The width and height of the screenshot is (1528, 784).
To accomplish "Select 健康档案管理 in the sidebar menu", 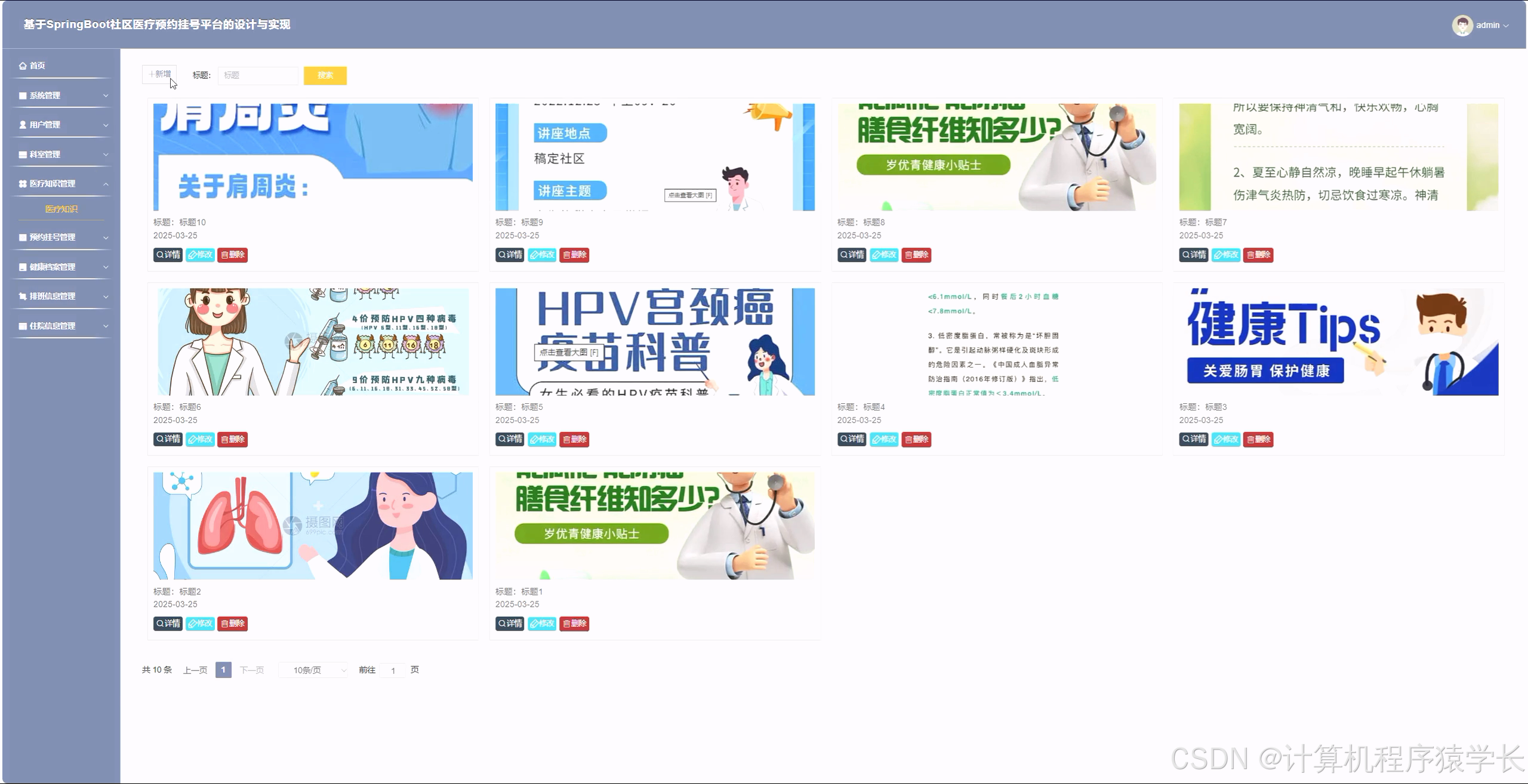I will click(x=51, y=267).
